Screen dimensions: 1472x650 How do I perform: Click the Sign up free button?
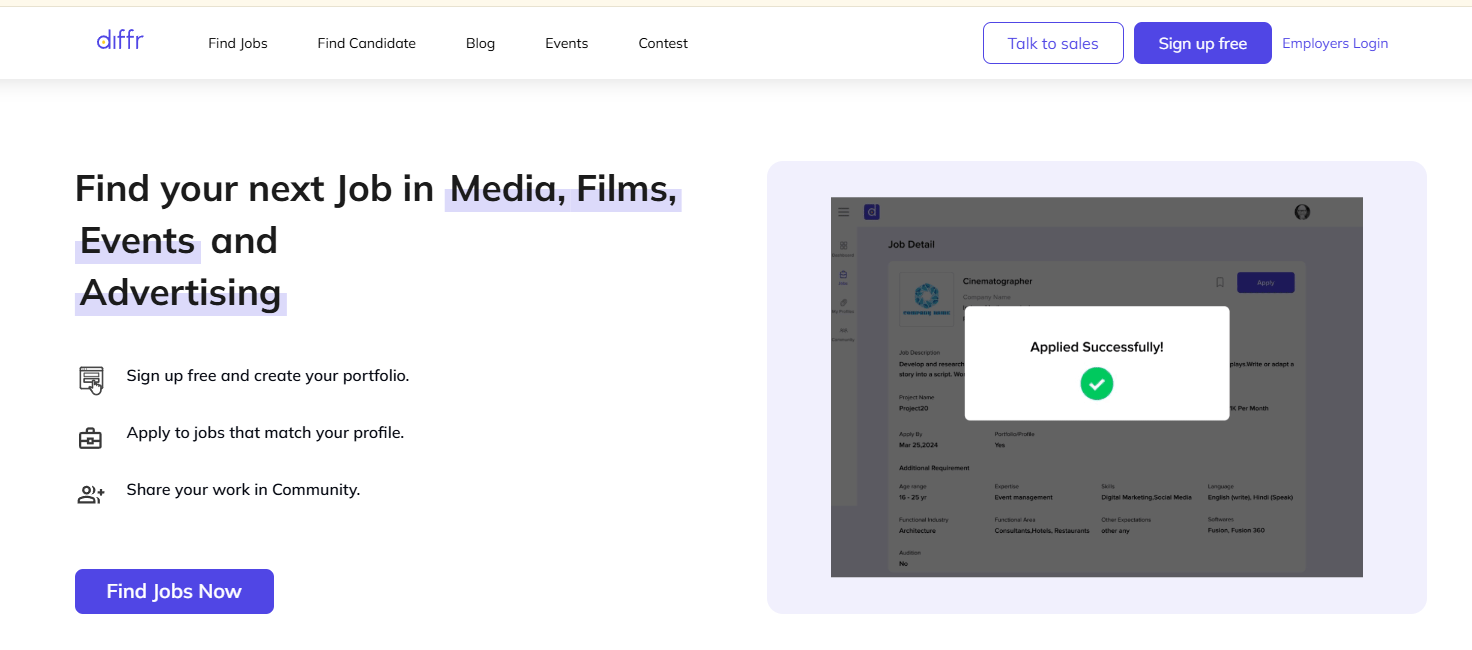[x=1202, y=43]
